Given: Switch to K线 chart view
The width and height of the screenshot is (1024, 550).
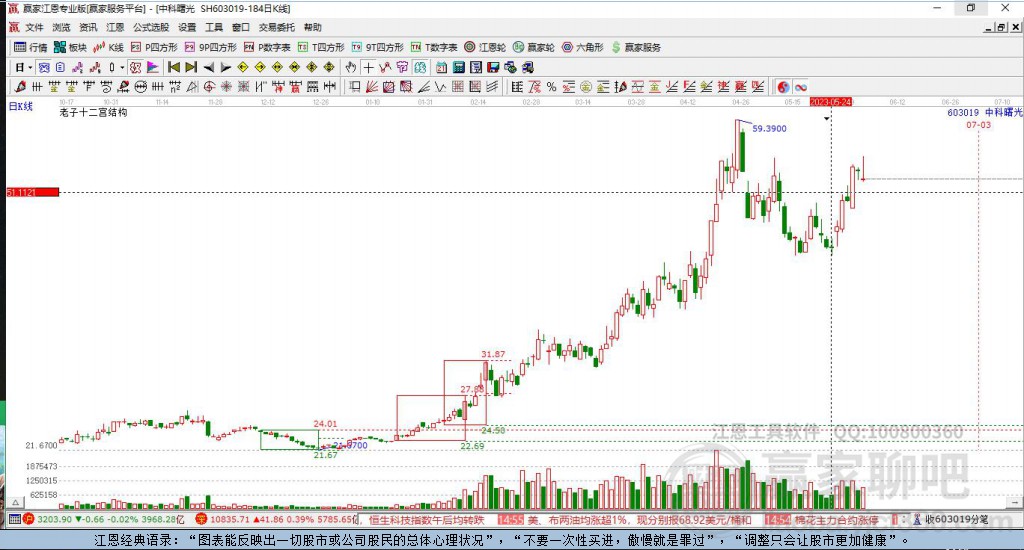Looking at the screenshot, I should [x=108, y=47].
